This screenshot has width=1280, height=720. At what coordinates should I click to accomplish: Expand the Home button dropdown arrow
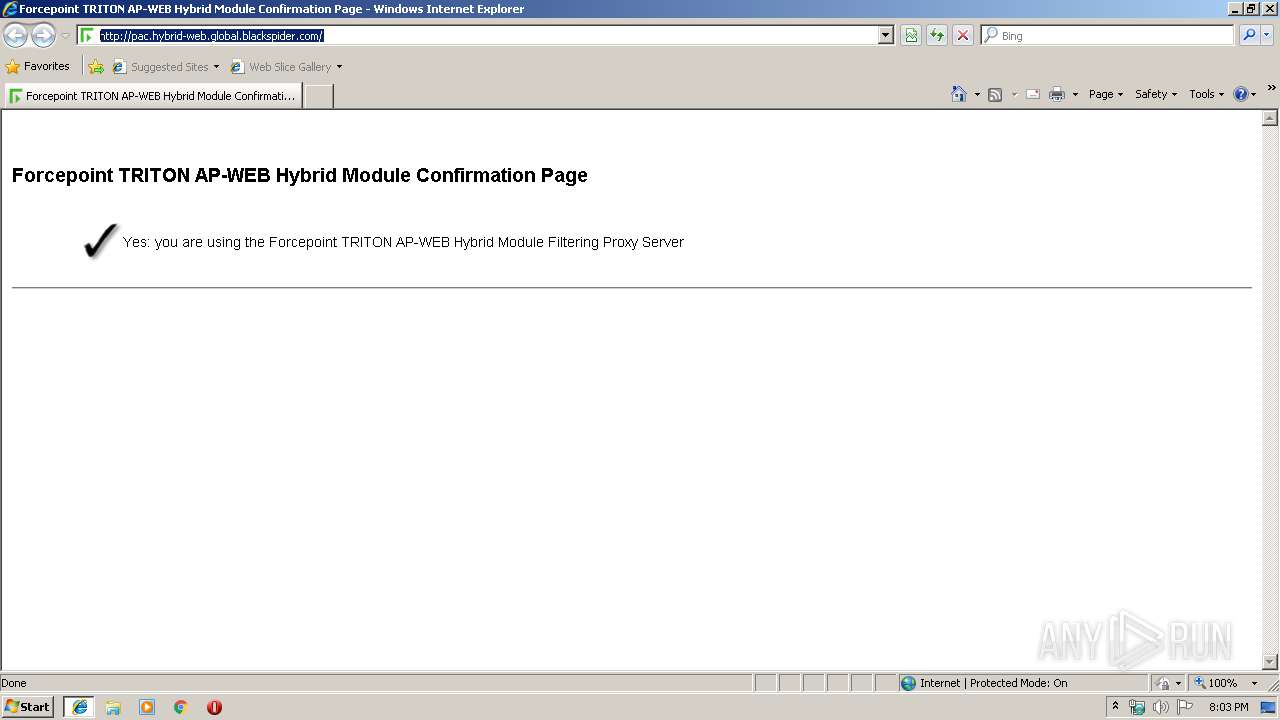click(x=977, y=94)
